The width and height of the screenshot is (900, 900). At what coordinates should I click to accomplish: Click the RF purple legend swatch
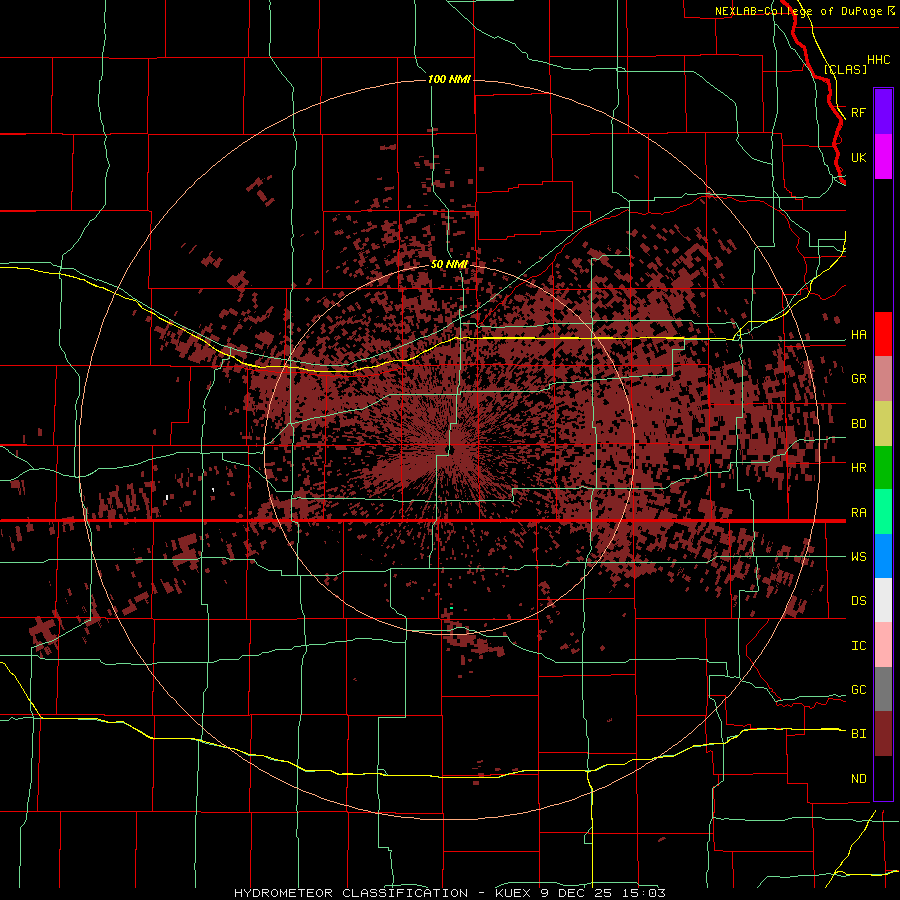[883, 112]
